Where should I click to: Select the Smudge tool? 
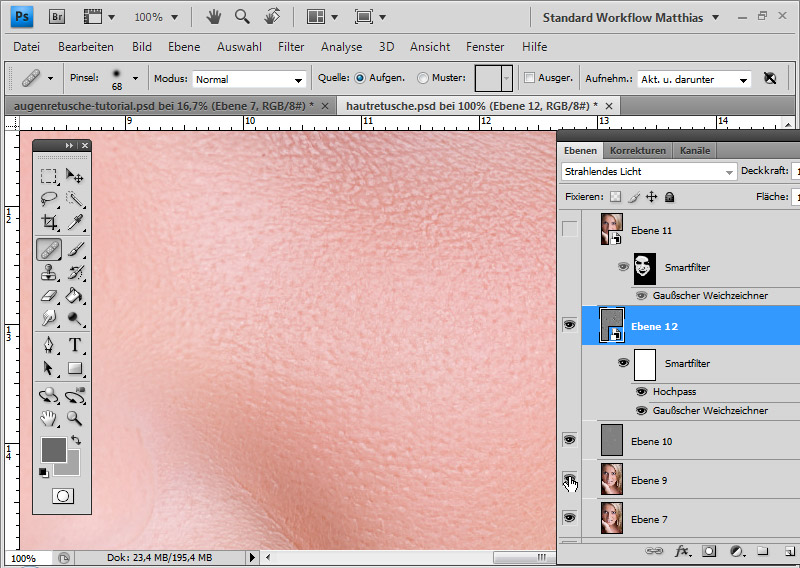[x=49, y=318]
